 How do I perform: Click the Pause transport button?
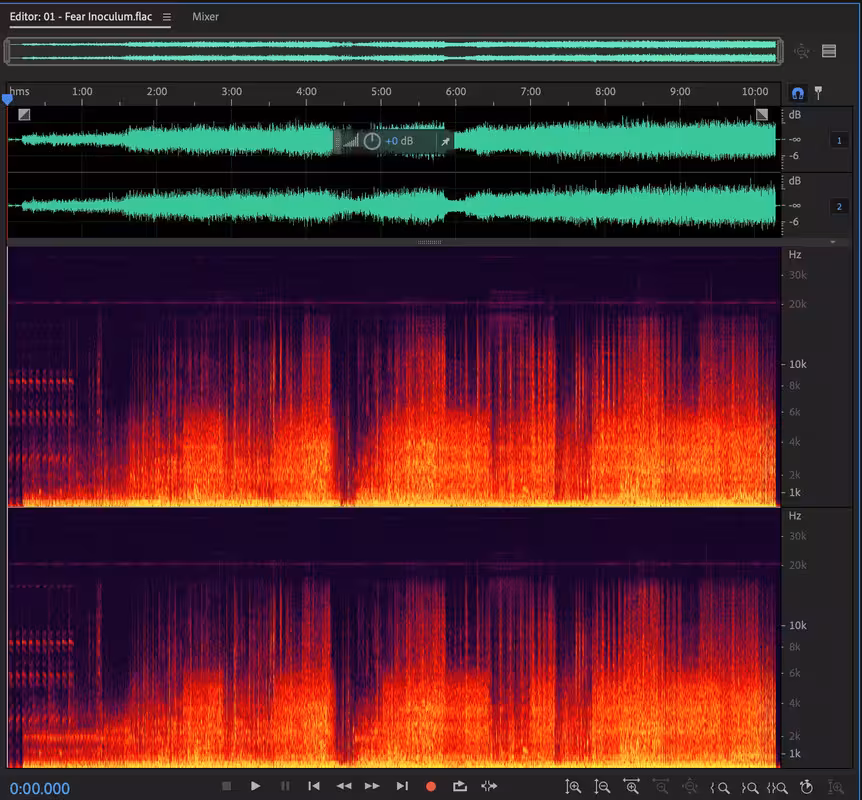click(x=285, y=786)
